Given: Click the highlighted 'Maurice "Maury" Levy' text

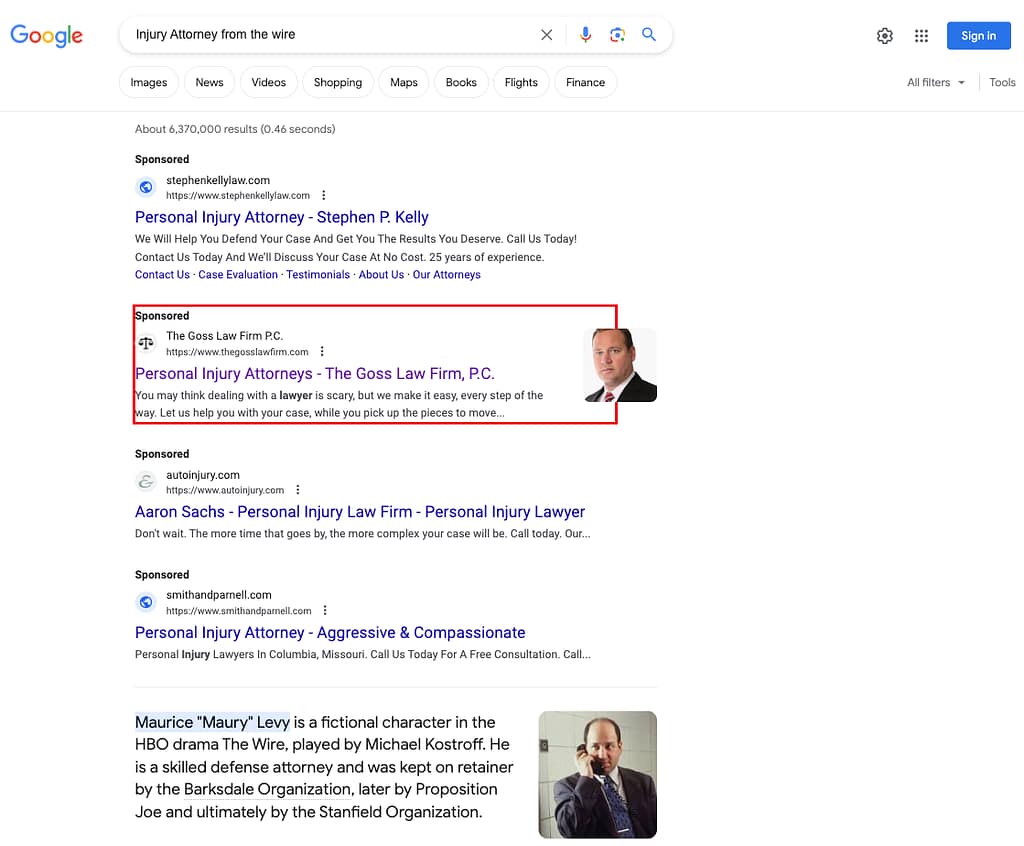Looking at the screenshot, I should click(212, 722).
